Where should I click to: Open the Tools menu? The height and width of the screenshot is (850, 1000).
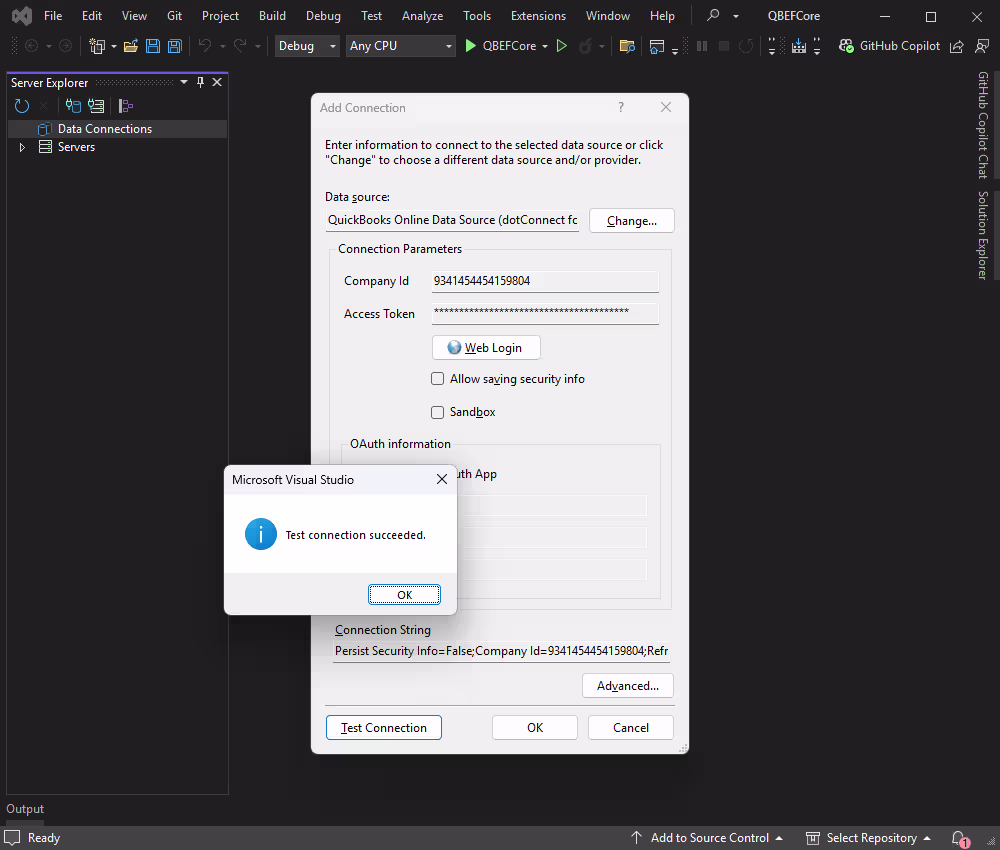[476, 16]
